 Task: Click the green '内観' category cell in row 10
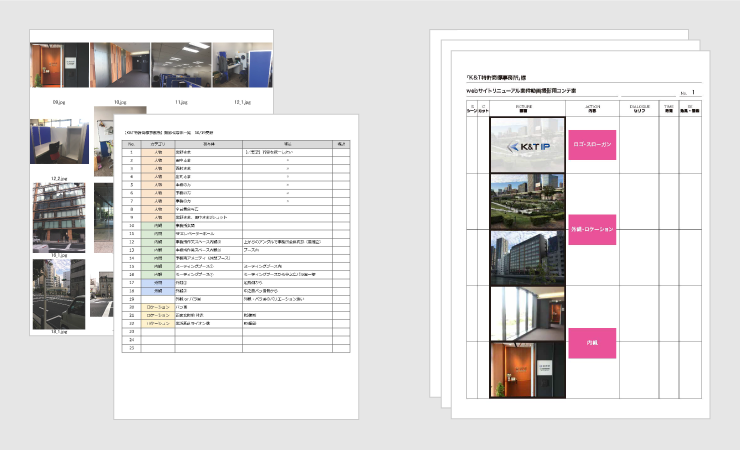click(x=158, y=225)
